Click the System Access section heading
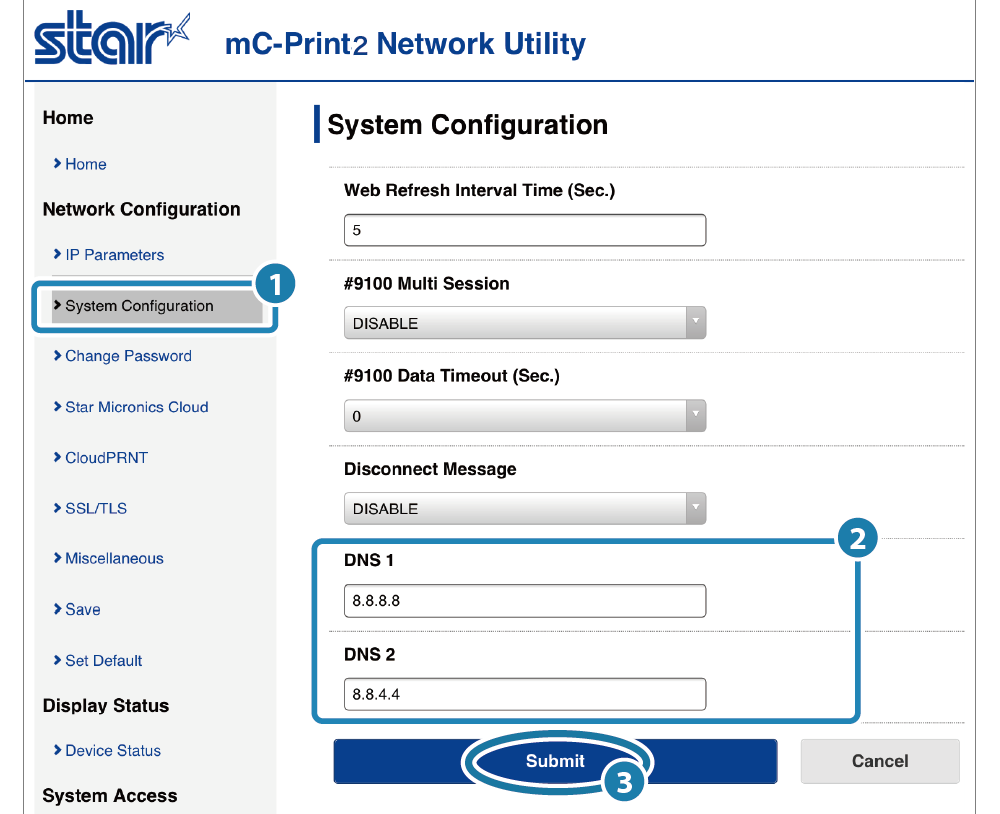The height and width of the screenshot is (814, 1000). [110, 796]
